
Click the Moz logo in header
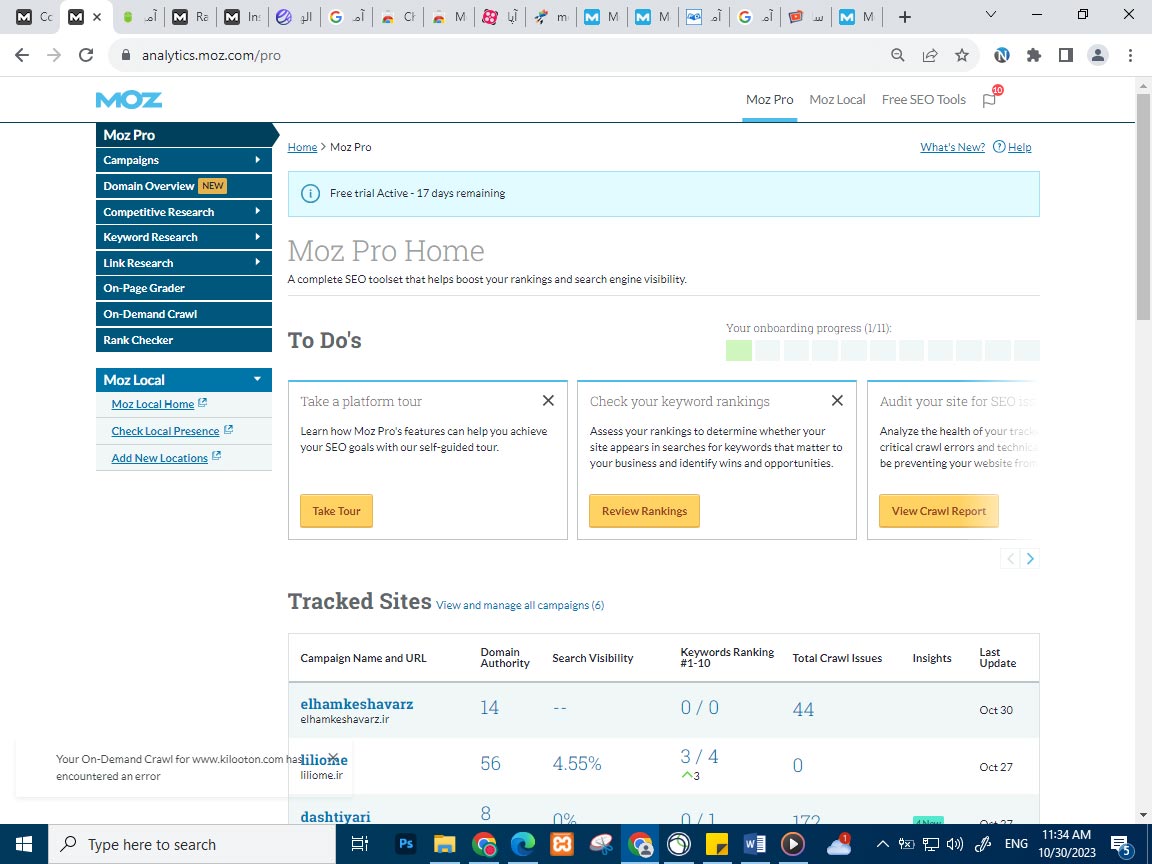click(128, 100)
